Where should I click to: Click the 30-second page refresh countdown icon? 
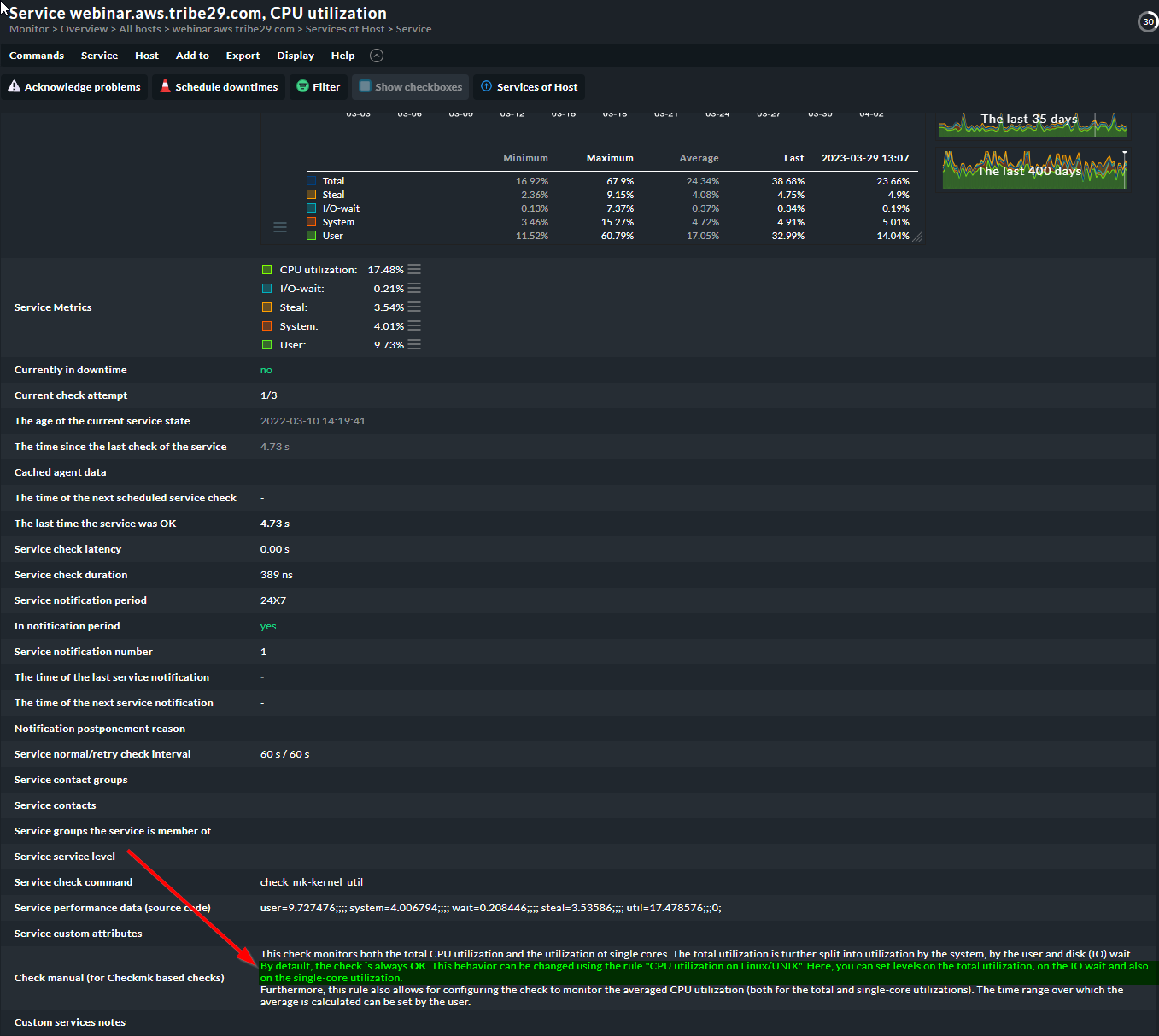pos(1147,22)
